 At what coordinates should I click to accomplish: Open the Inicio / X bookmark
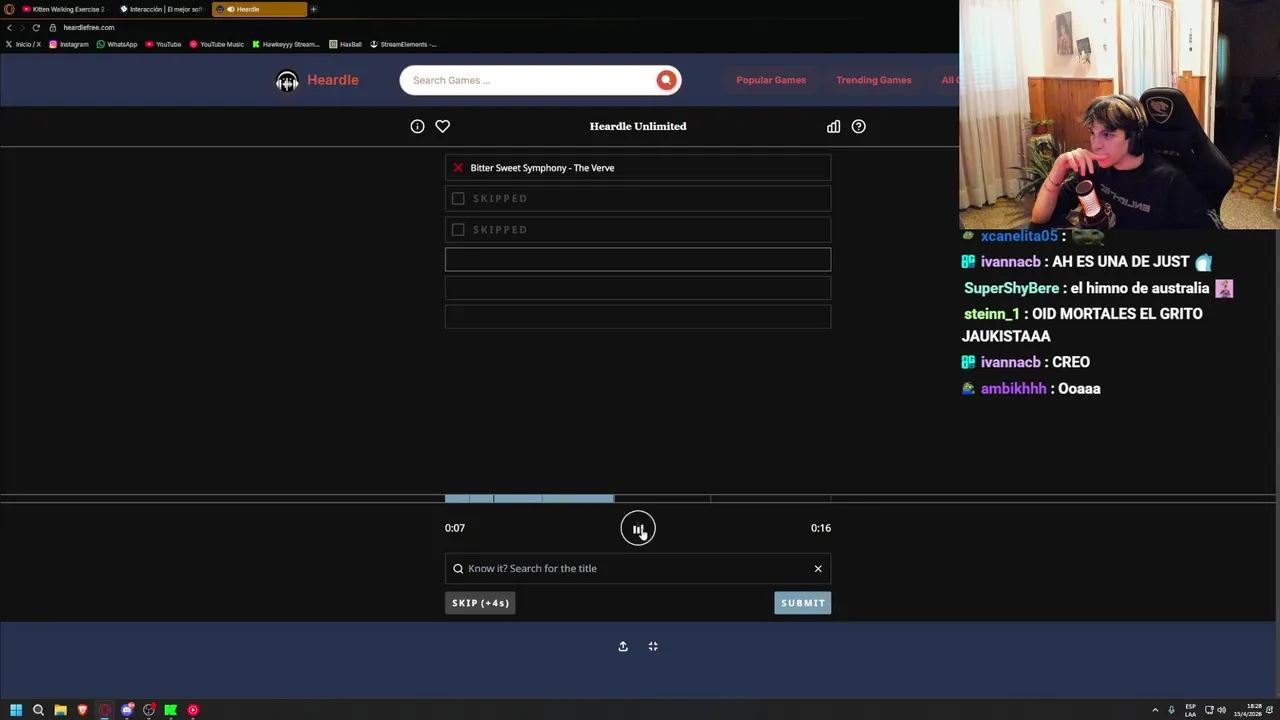coord(22,44)
